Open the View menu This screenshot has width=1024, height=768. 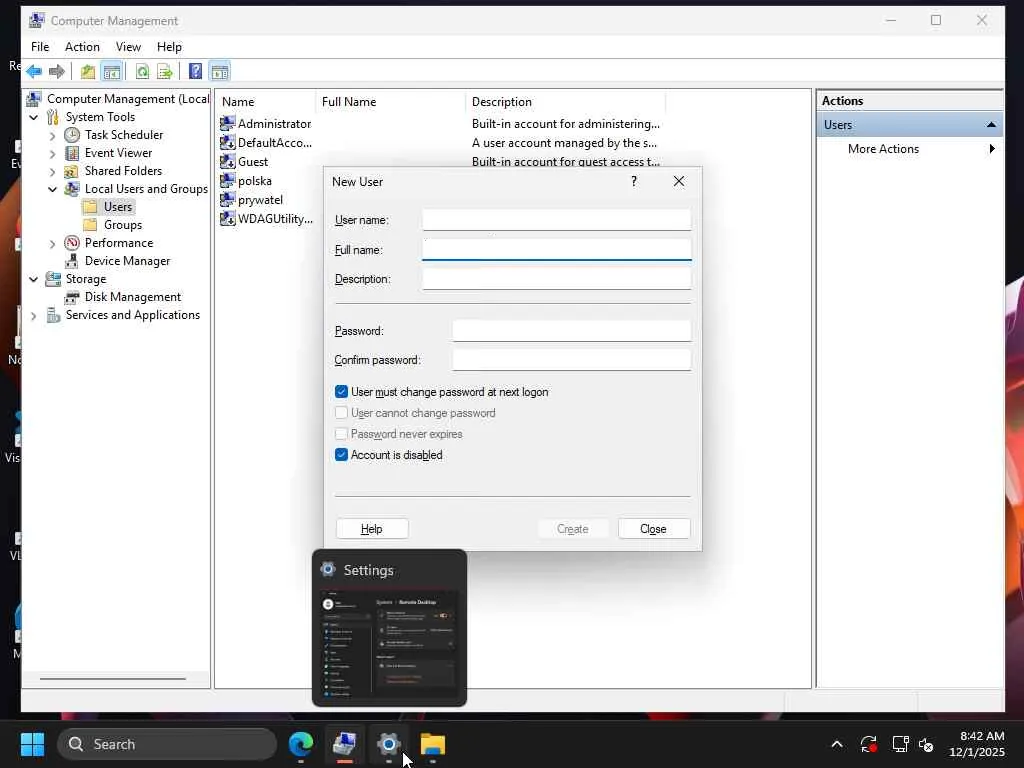(x=128, y=46)
